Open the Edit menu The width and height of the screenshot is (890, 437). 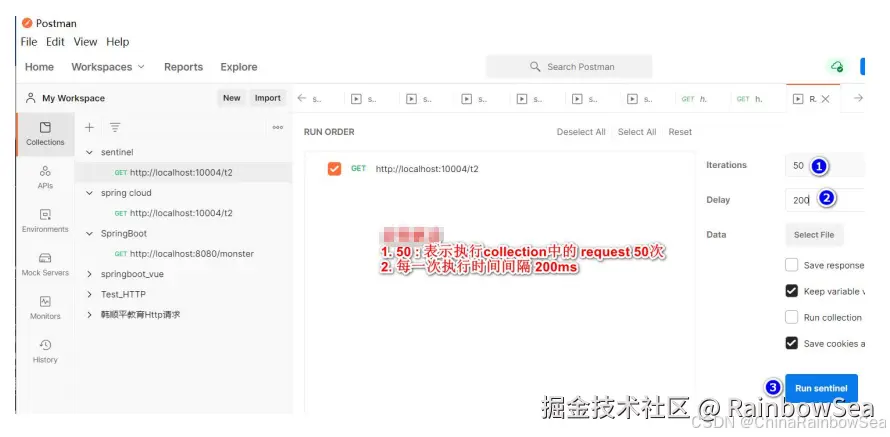point(55,42)
